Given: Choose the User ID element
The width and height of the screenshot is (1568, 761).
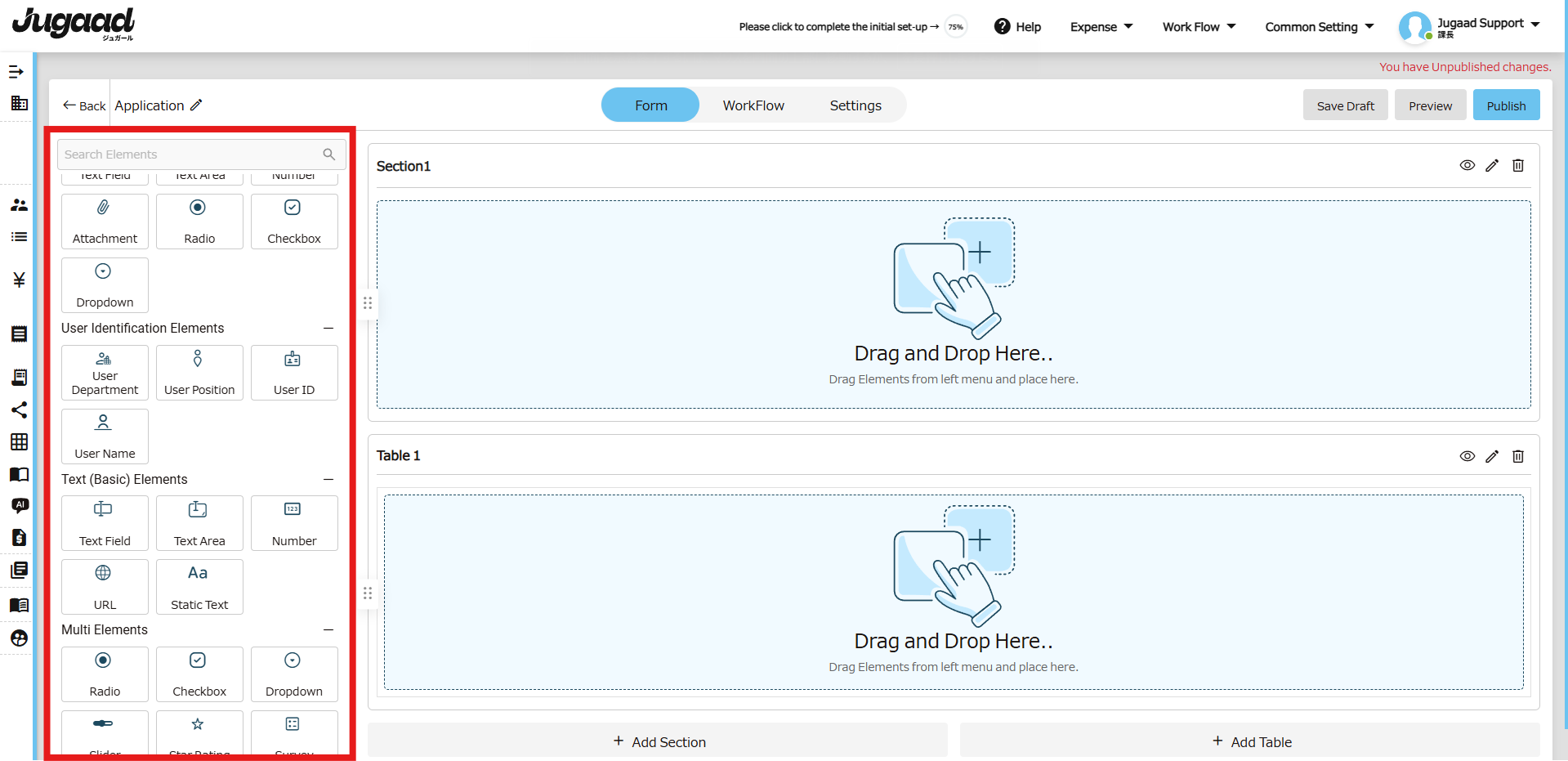Looking at the screenshot, I should point(293,373).
